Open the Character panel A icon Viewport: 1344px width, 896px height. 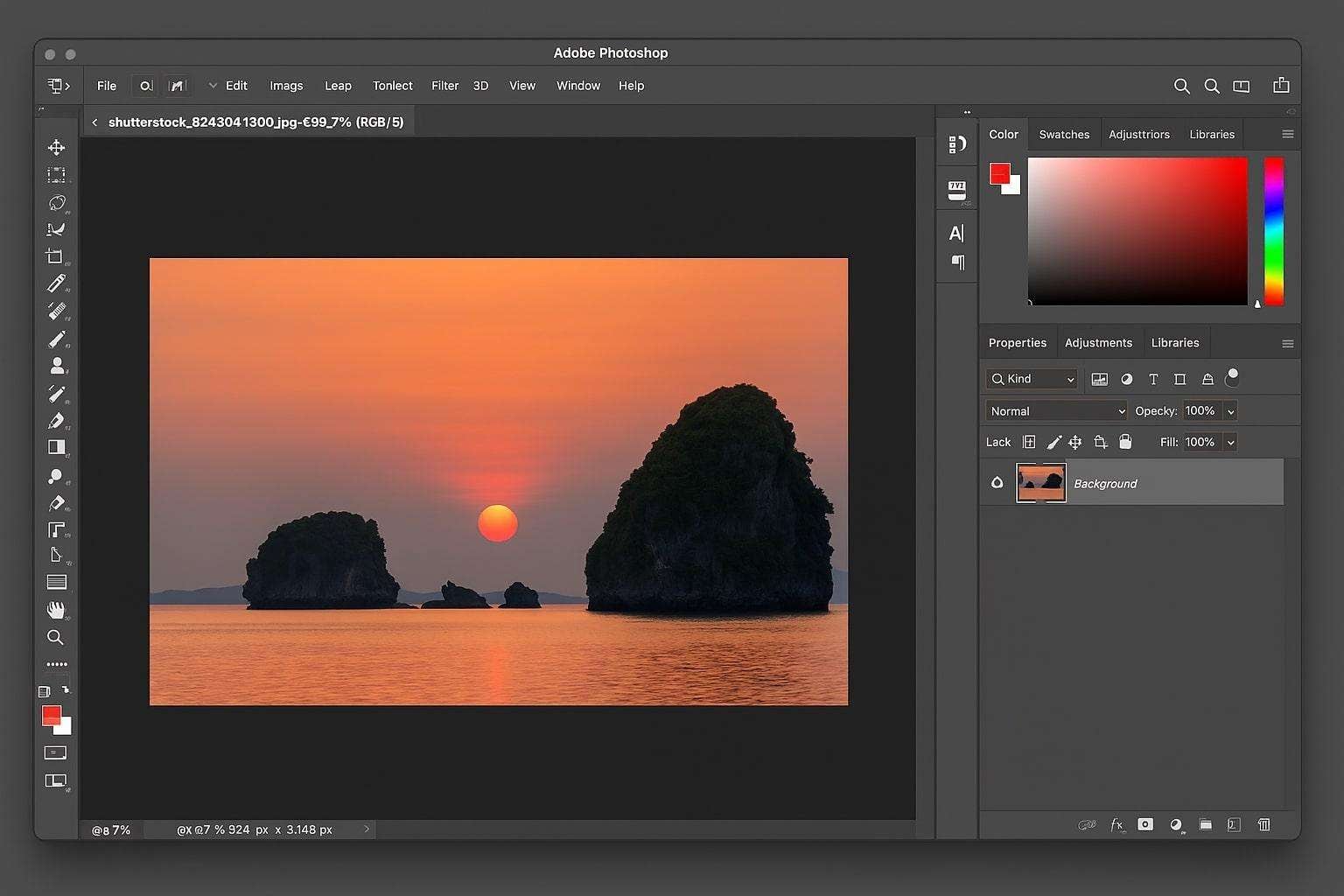[x=956, y=233]
